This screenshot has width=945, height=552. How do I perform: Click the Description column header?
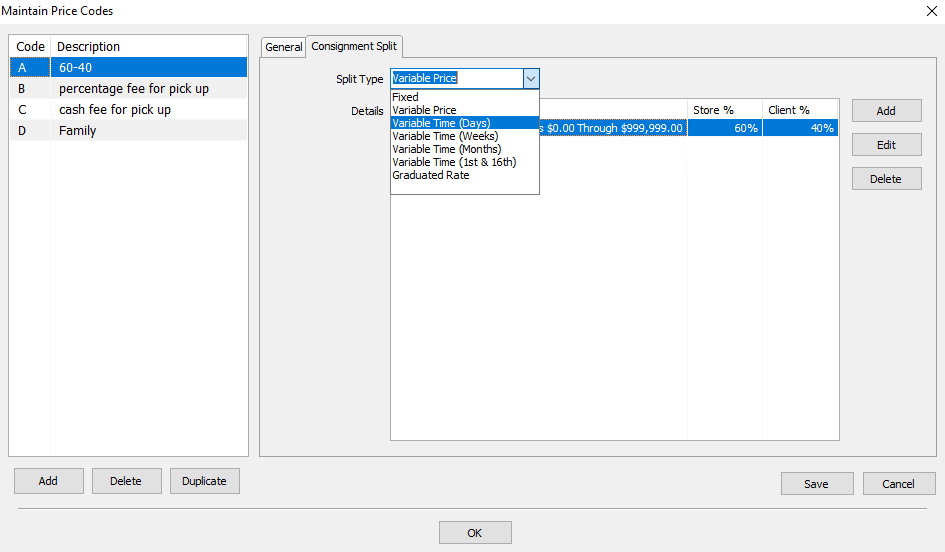(x=149, y=46)
